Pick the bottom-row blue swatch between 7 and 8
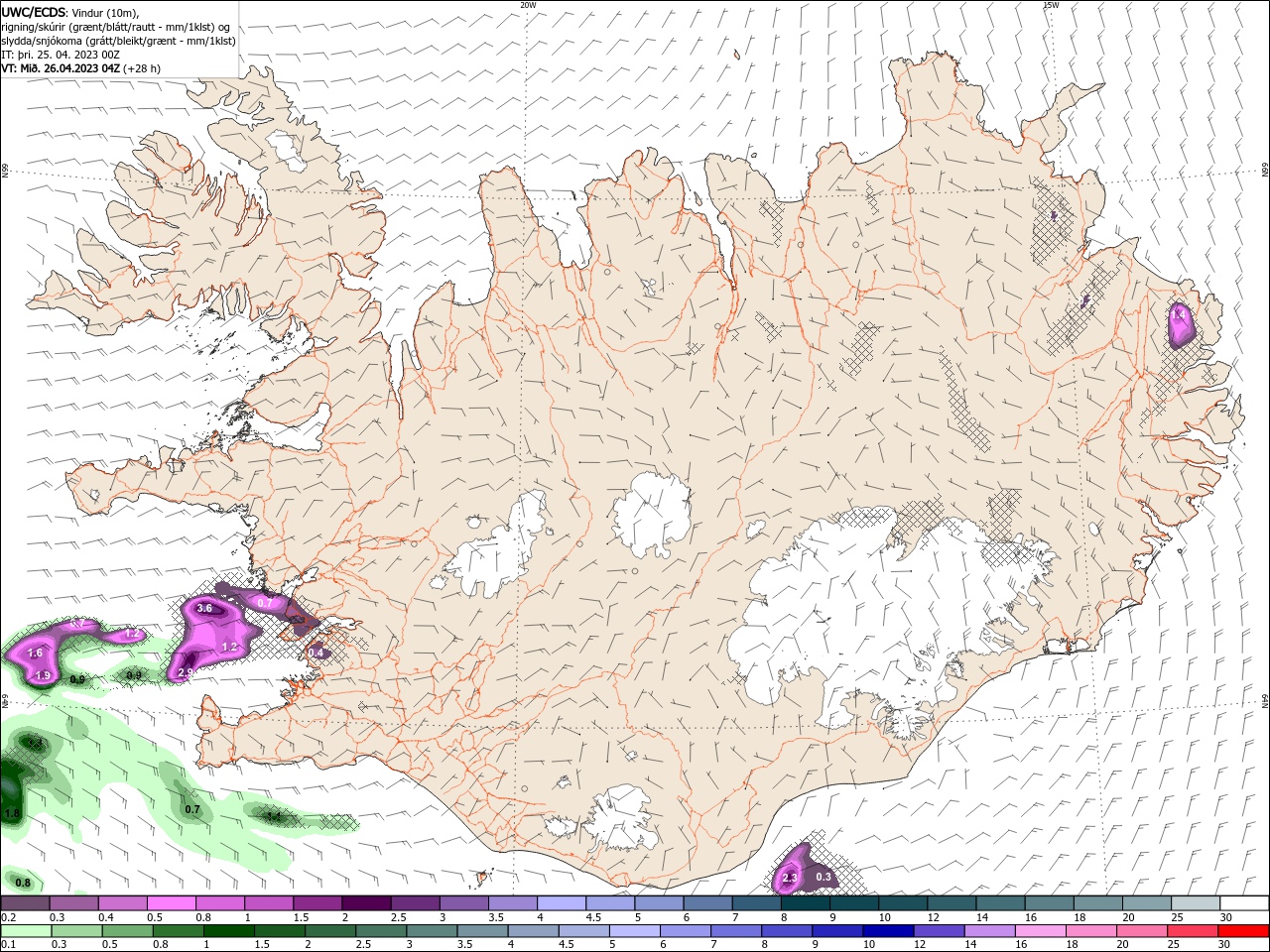Image resolution: width=1270 pixels, height=952 pixels. (735, 931)
